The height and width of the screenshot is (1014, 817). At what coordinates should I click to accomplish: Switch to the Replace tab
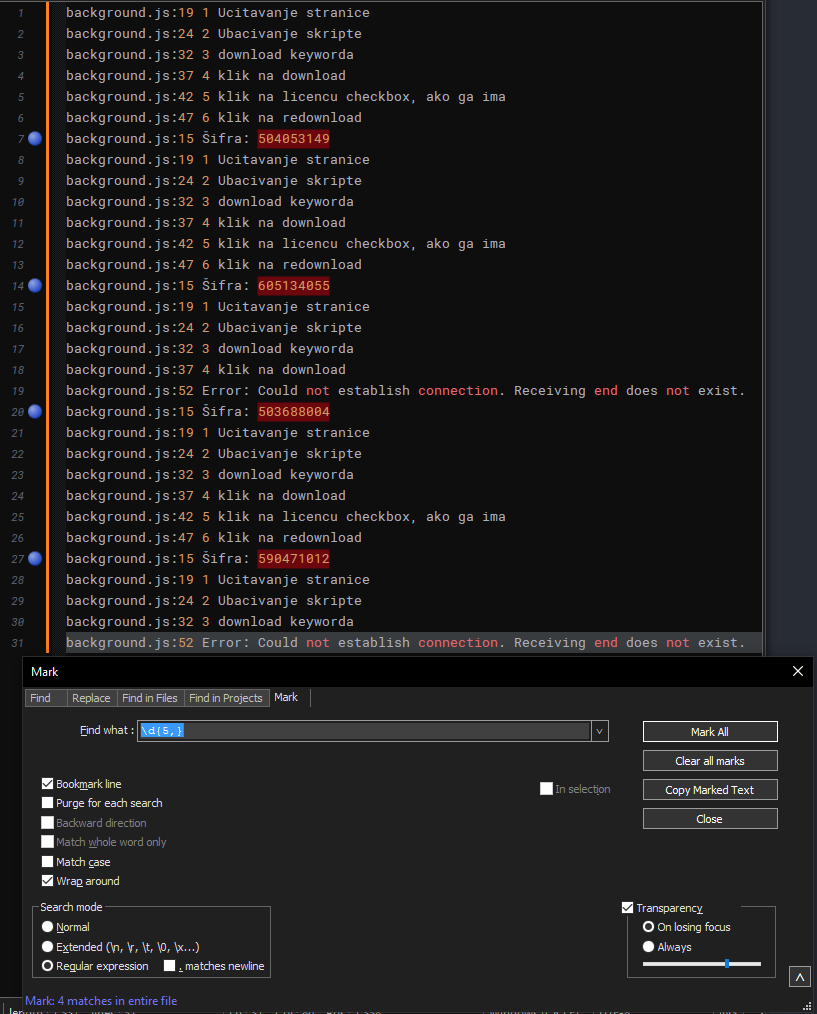(91, 698)
